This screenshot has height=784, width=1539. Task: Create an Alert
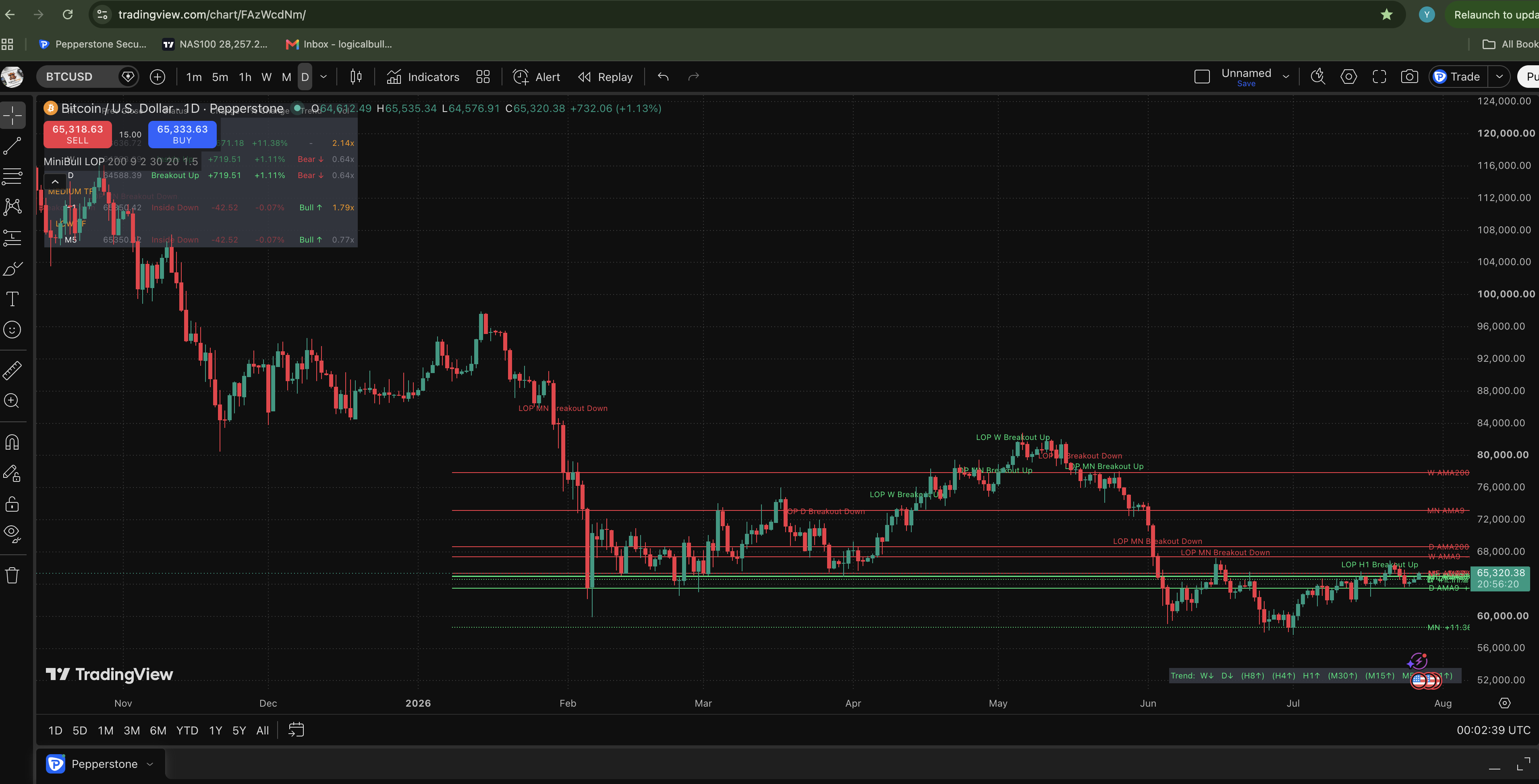[x=536, y=77]
